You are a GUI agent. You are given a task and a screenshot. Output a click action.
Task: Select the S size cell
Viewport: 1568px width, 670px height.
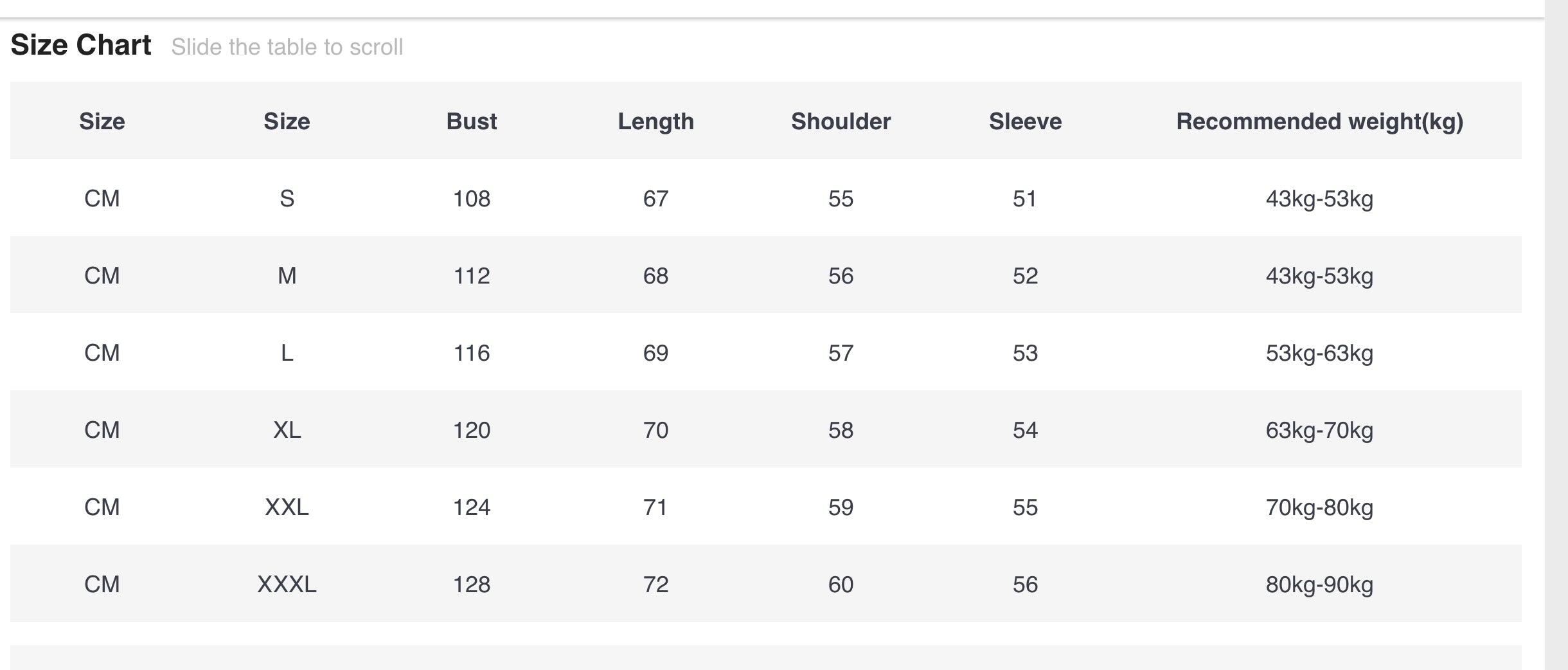click(x=287, y=199)
